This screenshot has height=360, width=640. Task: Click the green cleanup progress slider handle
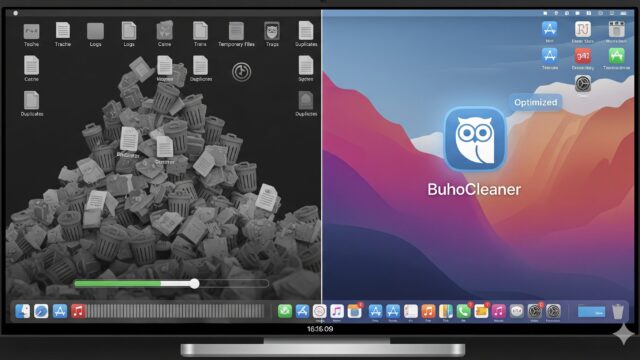click(194, 283)
